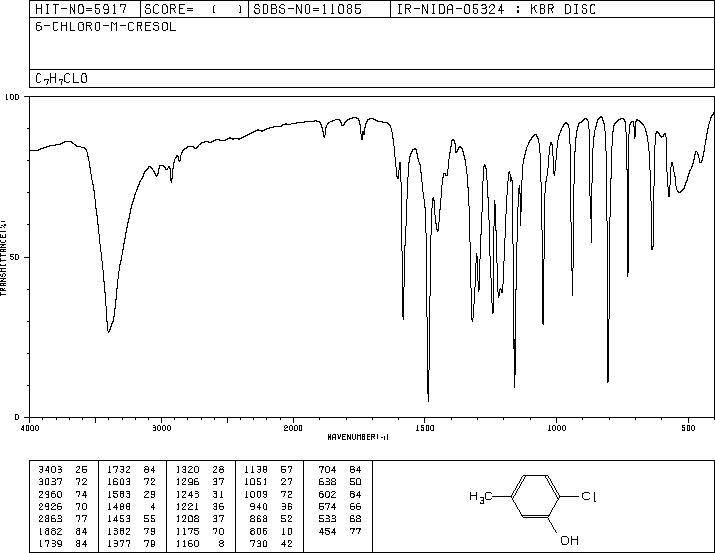Select peak value 806 in the table
The image size is (715, 553).
(259, 532)
